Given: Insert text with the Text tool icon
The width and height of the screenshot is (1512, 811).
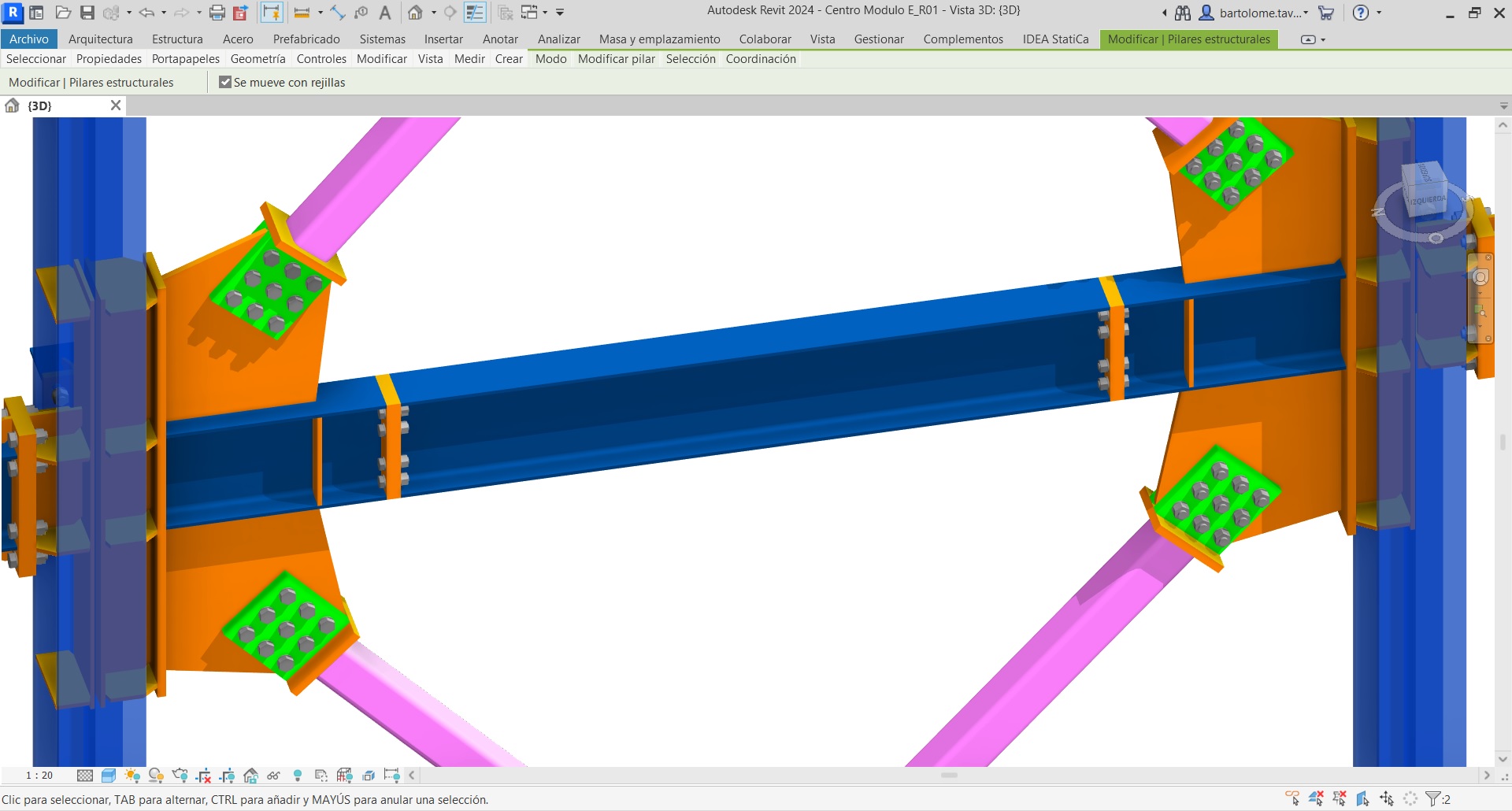Looking at the screenshot, I should (385, 13).
